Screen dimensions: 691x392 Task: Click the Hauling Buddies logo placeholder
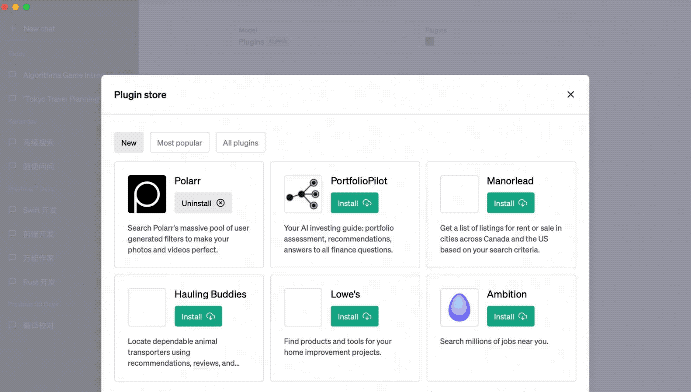coord(147,307)
